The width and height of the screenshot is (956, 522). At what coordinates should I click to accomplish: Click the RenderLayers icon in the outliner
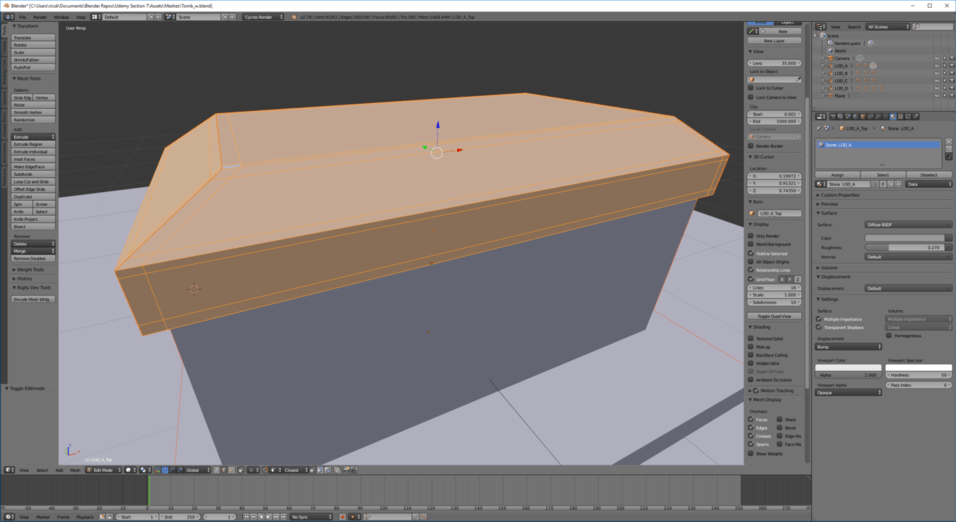pos(829,43)
